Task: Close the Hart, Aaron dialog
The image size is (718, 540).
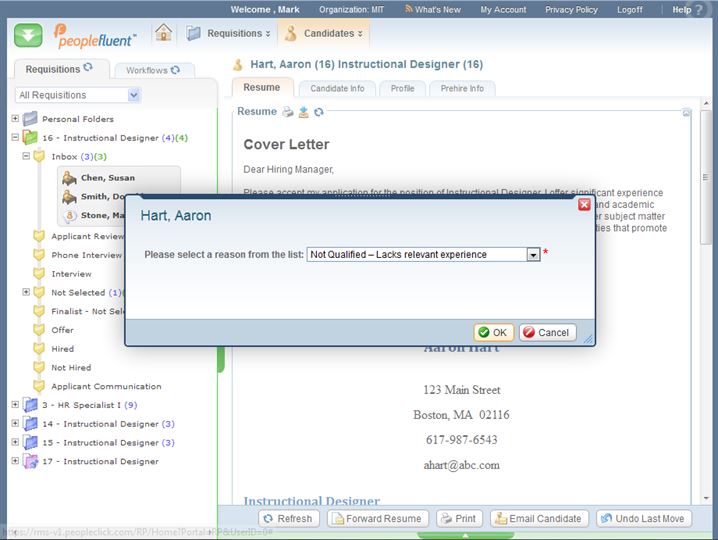Action: tap(584, 204)
